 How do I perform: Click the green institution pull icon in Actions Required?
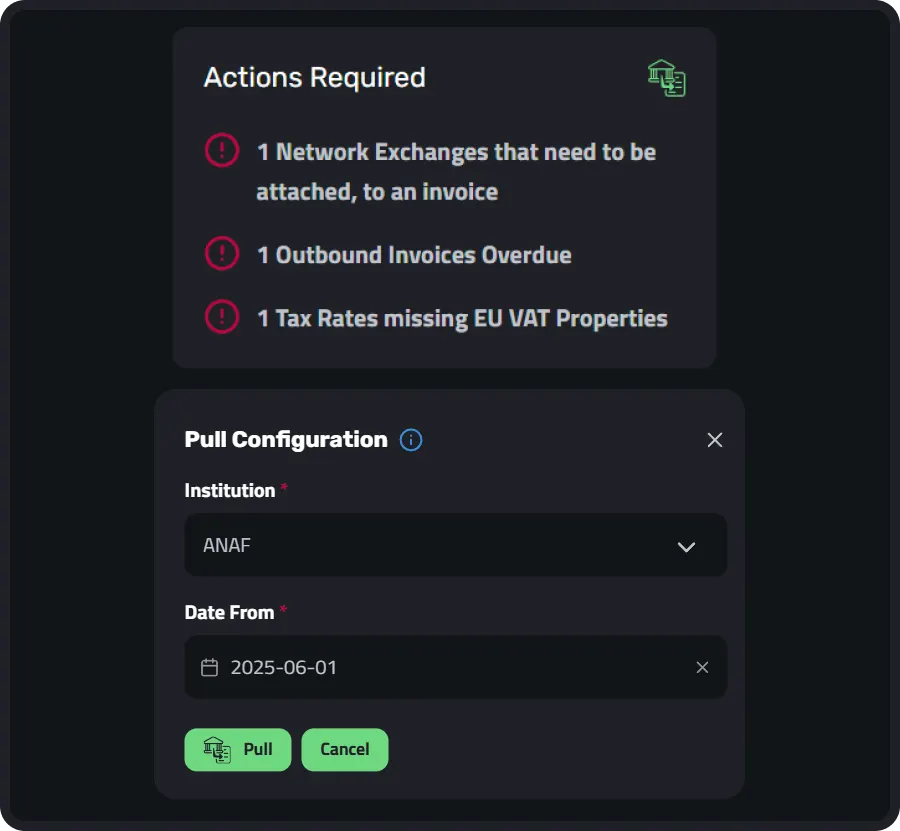click(x=666, y=78)
